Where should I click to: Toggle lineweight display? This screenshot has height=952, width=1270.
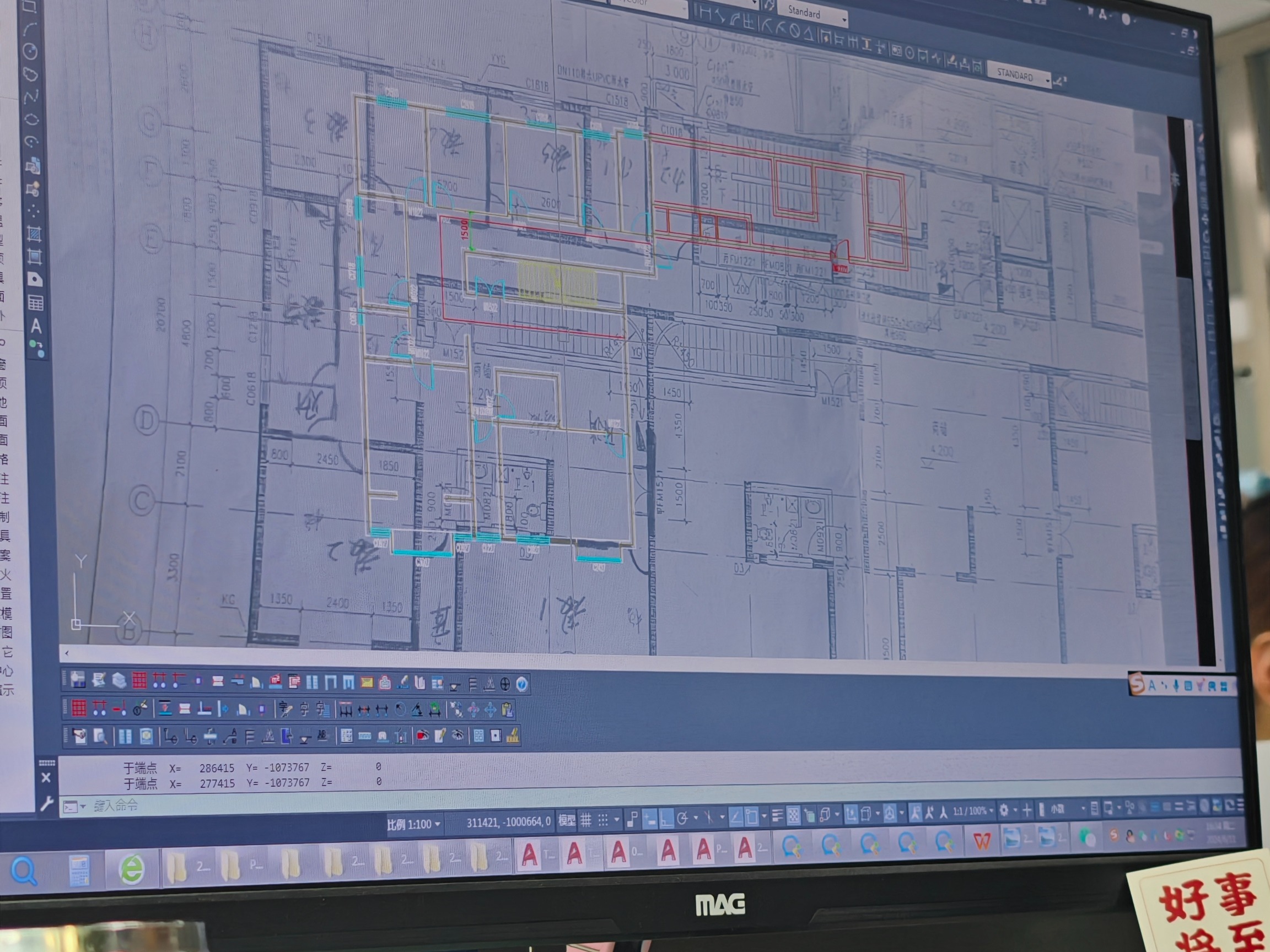(777, 816)
